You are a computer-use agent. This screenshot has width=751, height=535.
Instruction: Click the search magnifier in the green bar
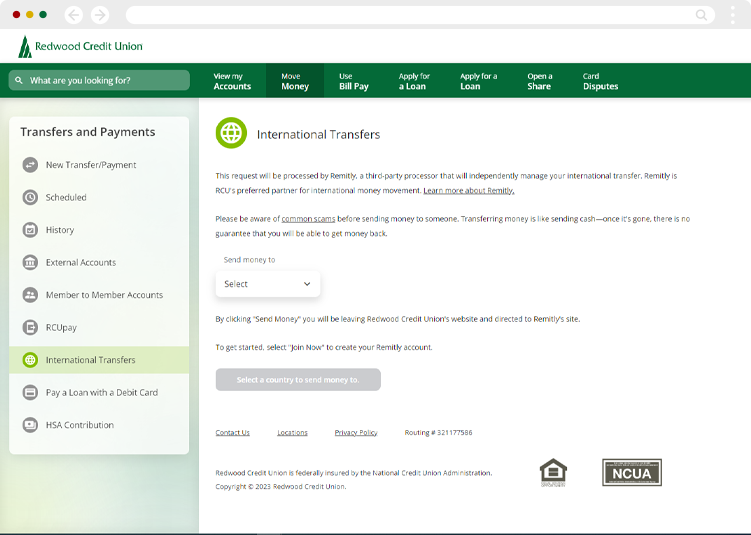(19, 80)
